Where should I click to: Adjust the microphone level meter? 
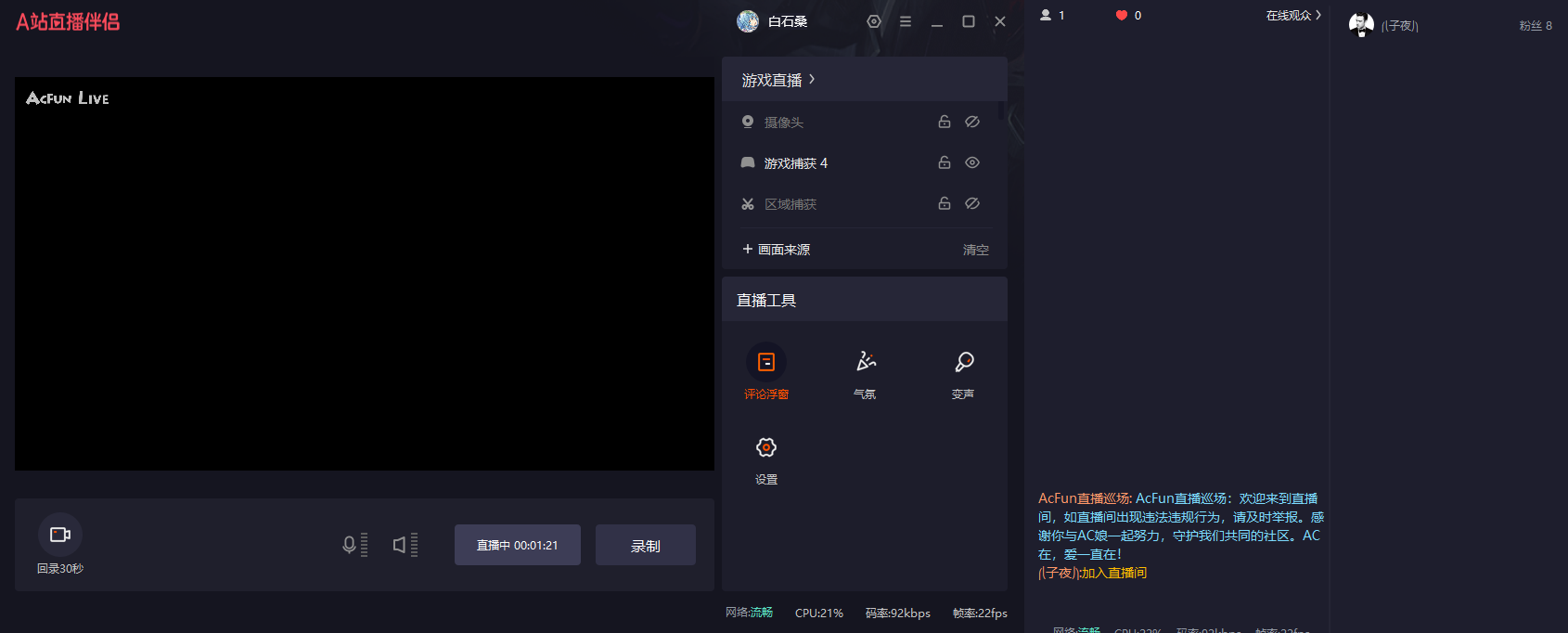(x=364, y=545)
